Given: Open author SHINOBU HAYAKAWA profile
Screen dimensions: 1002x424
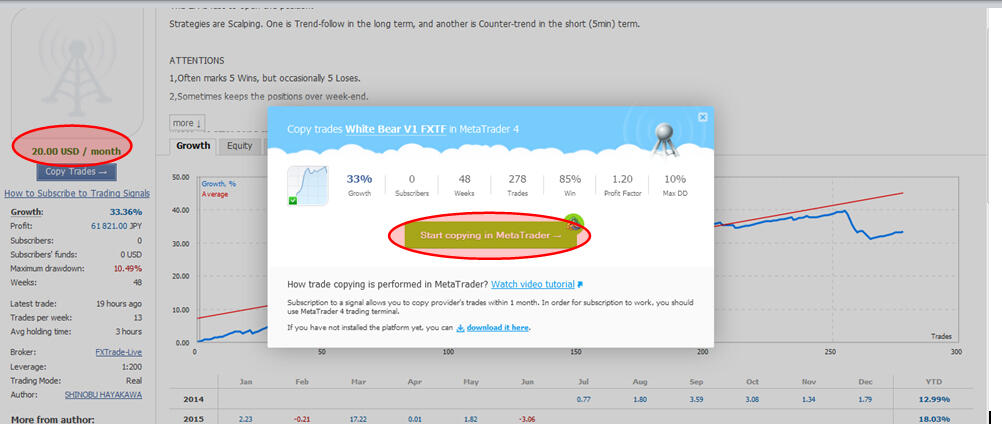Looking at the screenshot, I should click(x=104, y=395).
